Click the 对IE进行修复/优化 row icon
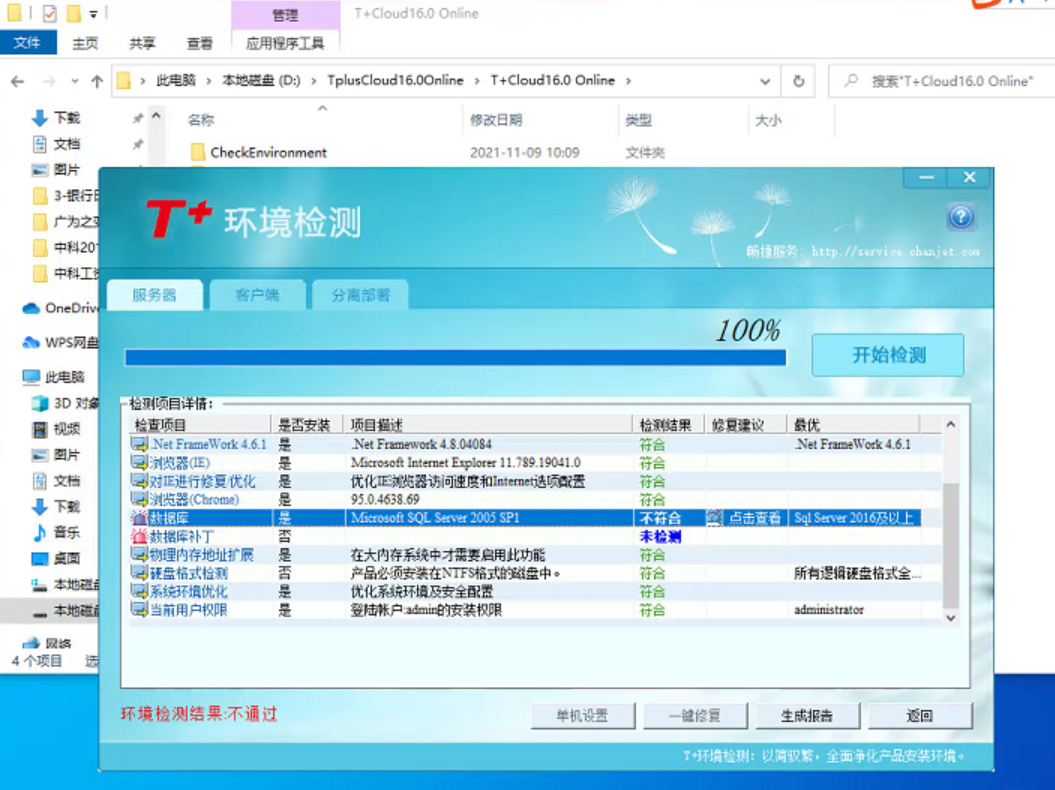This screenshot has height=790, width=1055. click(139, 481)
